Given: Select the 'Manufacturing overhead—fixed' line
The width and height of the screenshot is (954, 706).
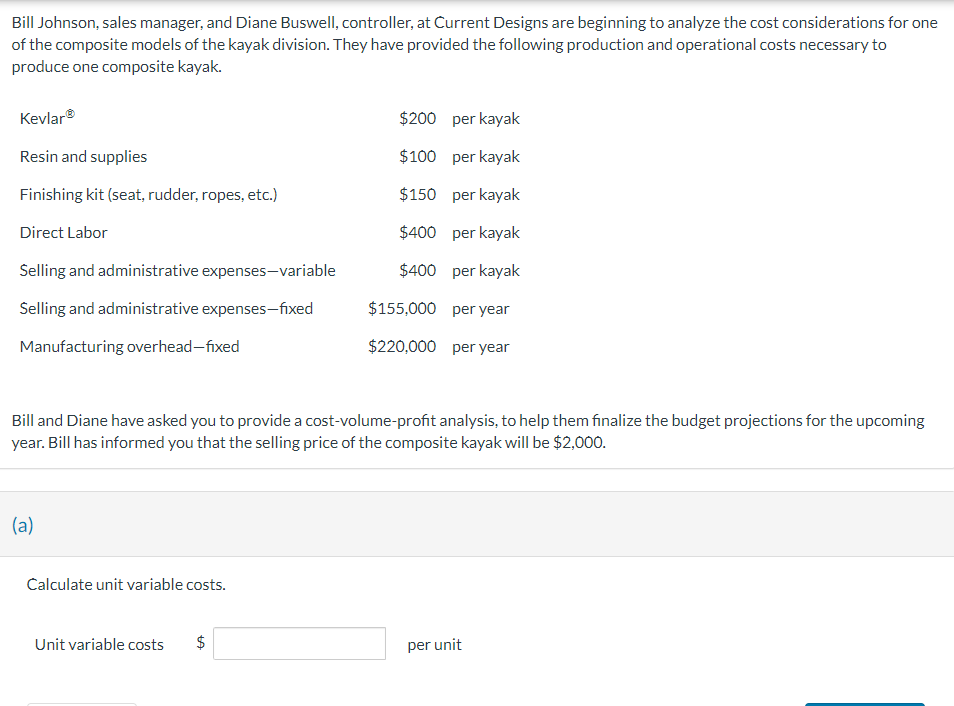Looking at the screenshot, I should tap(130, 346).
